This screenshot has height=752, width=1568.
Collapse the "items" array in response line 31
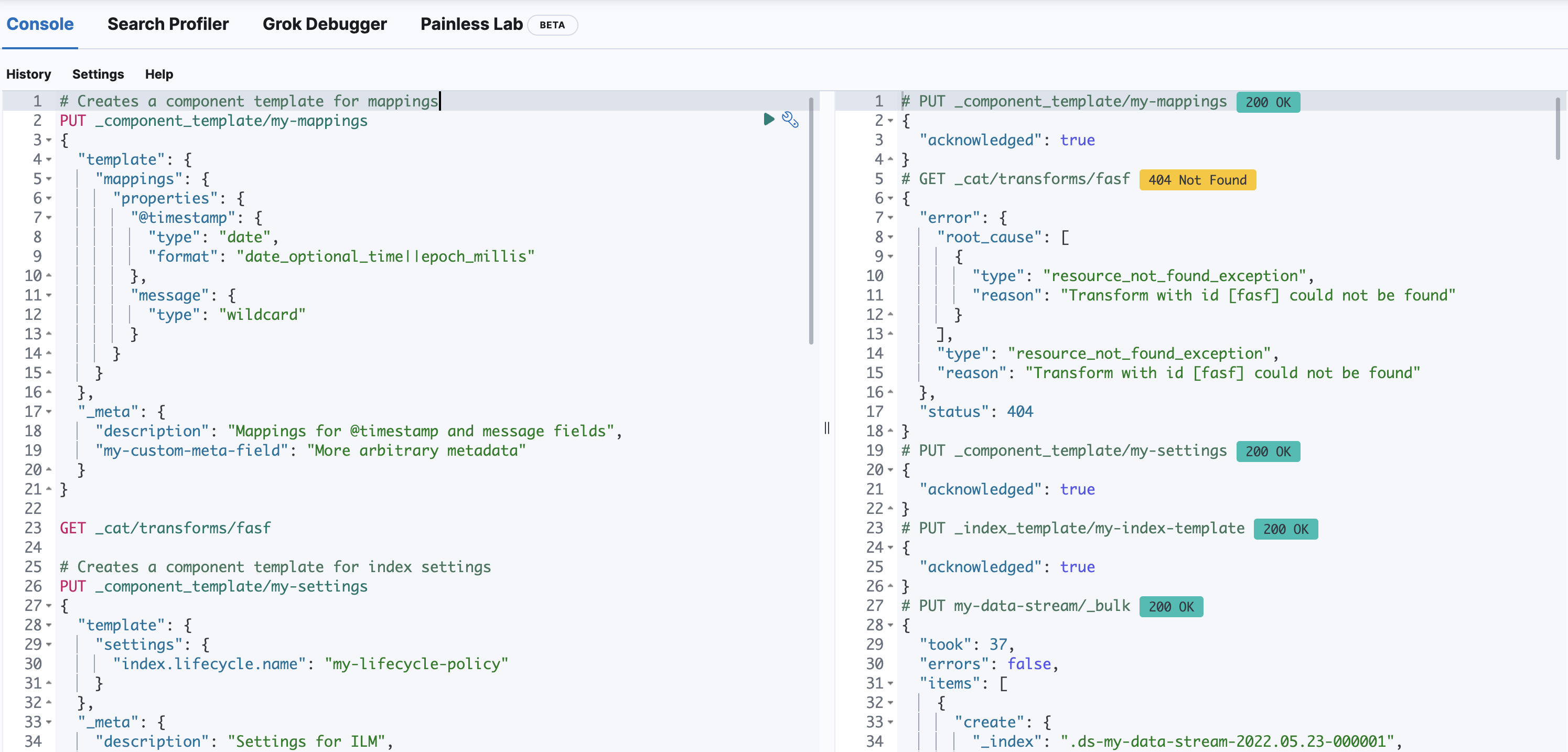tap(890, 684)
